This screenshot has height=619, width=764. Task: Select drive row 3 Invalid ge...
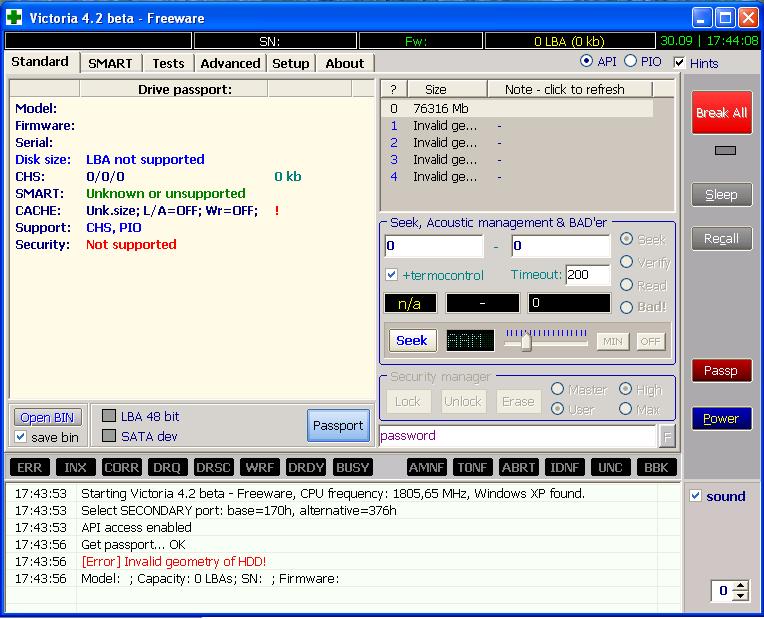click(517, 160)
